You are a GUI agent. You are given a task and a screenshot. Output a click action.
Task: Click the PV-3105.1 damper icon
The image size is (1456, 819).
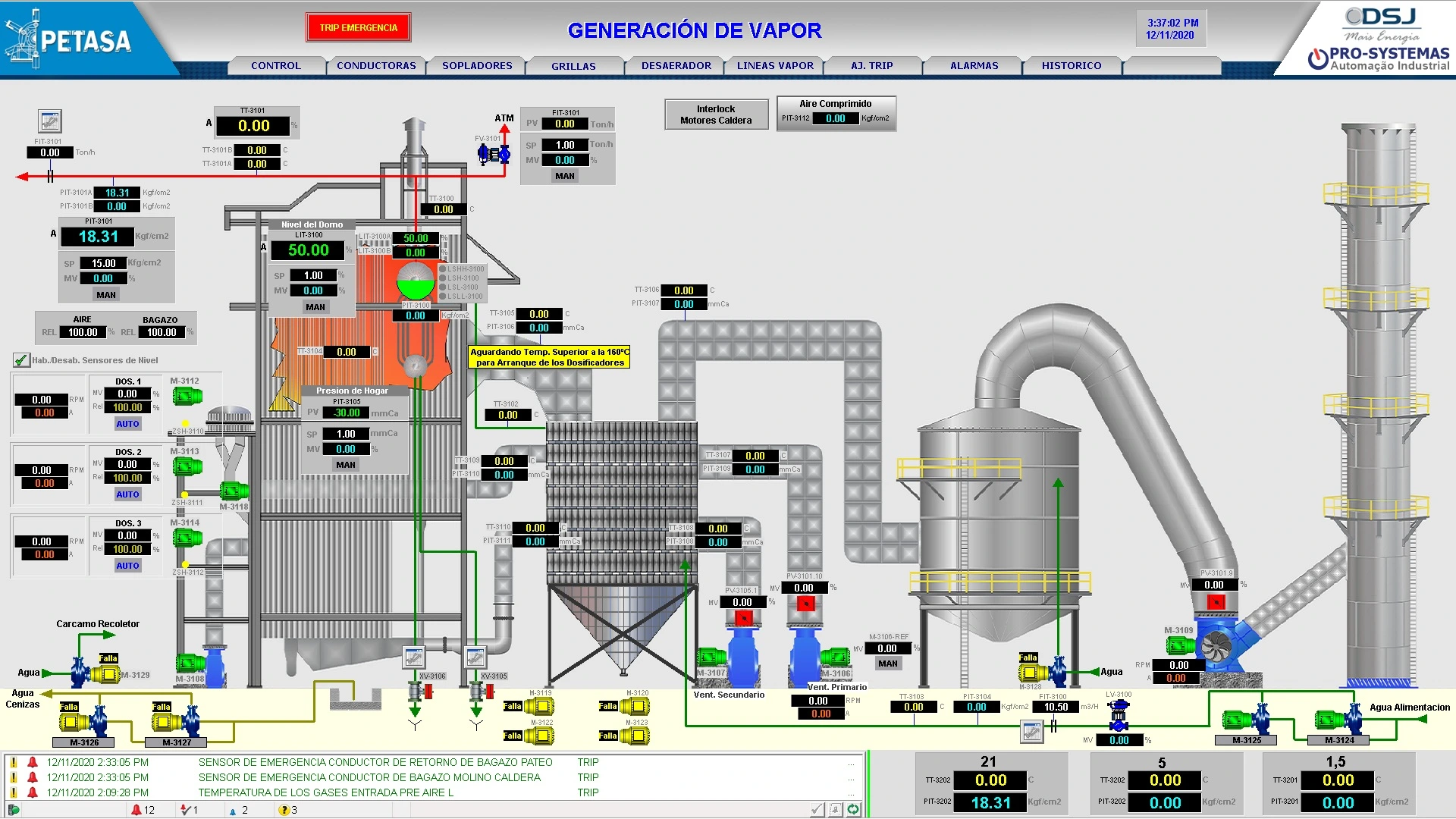[744, 619]
